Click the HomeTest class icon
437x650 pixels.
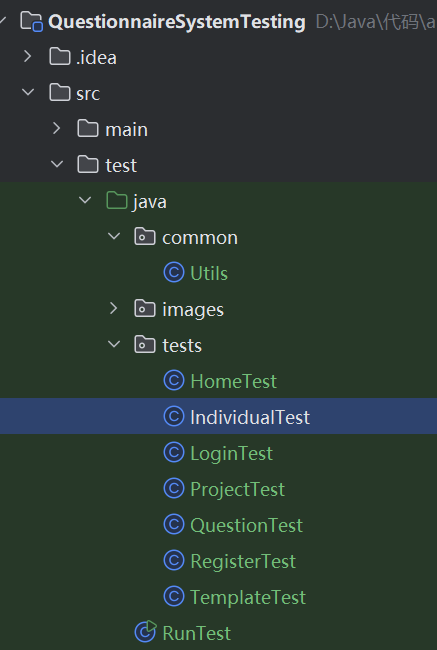[x=174, y=381]
